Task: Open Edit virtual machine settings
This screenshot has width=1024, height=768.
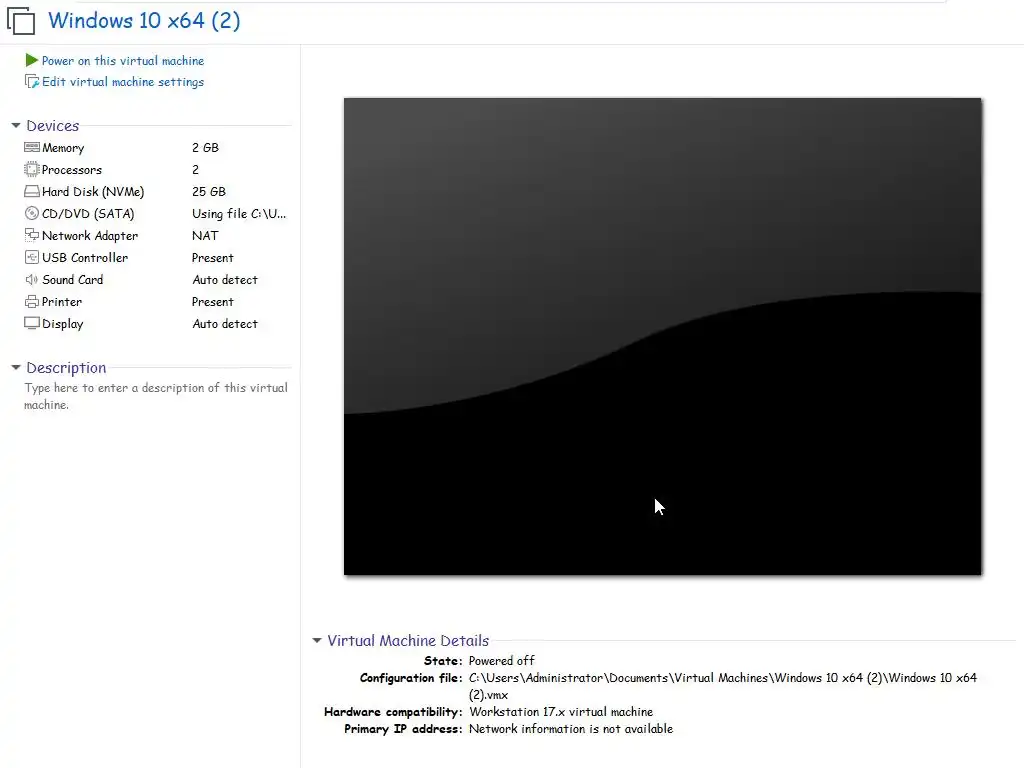Action: pyautogui.click(x=123, y=82)
